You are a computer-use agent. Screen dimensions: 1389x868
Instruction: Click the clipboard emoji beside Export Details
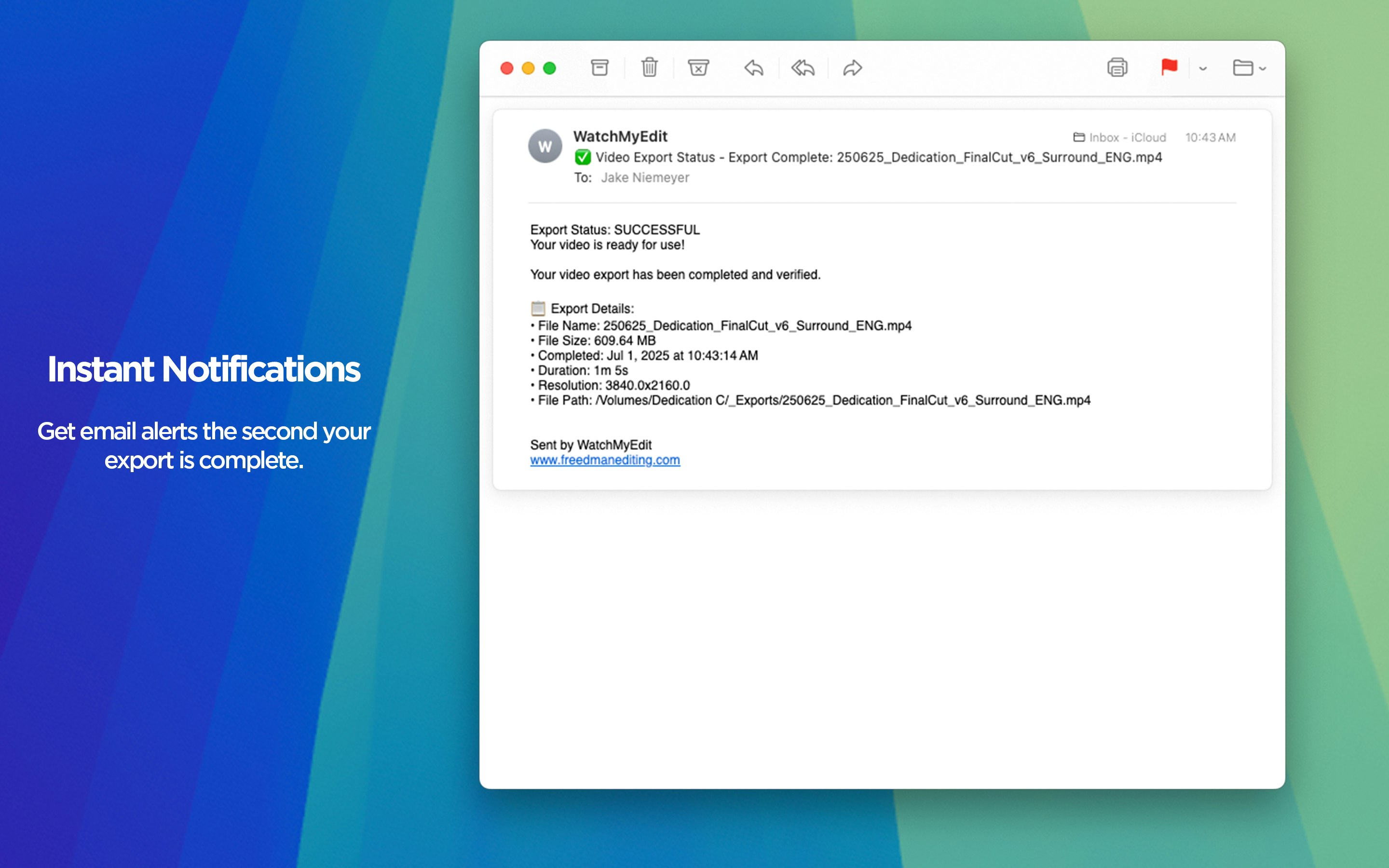[538, 308]
